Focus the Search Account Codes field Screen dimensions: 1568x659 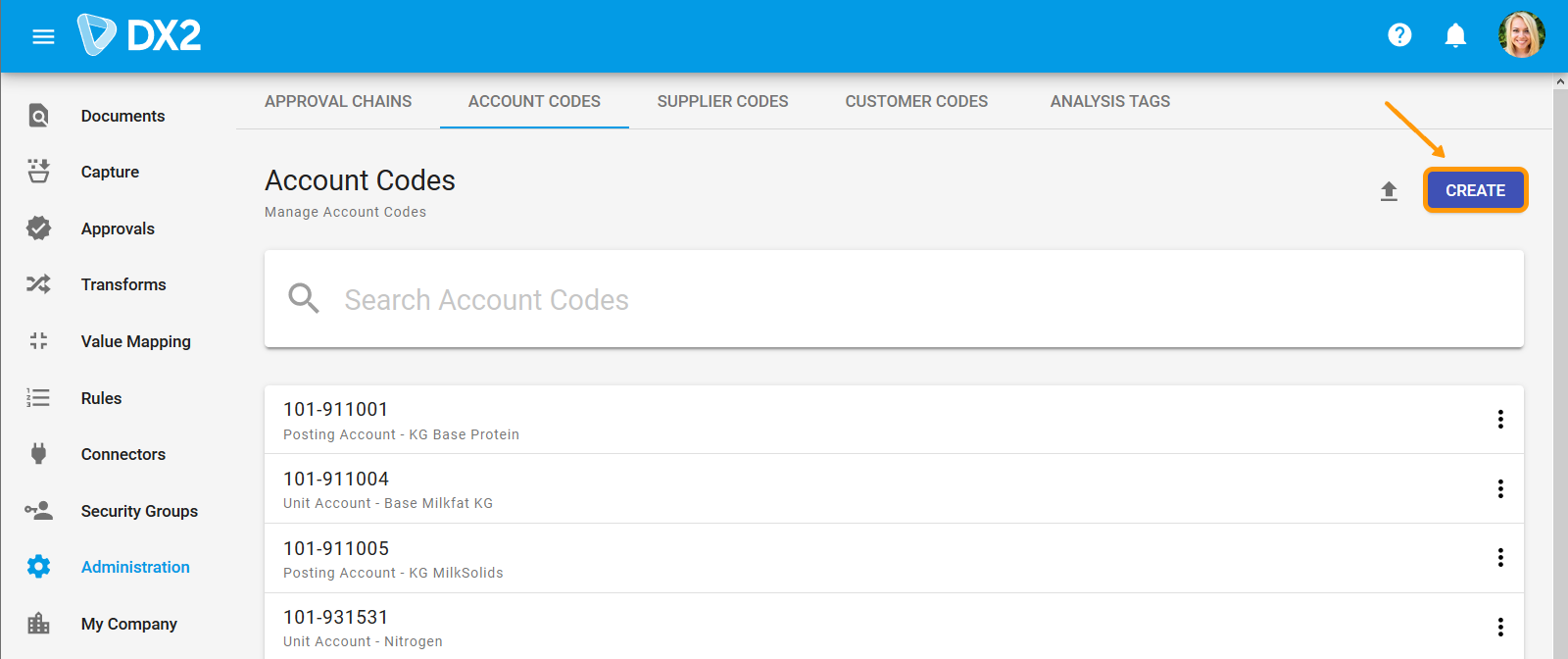[894, 299]
